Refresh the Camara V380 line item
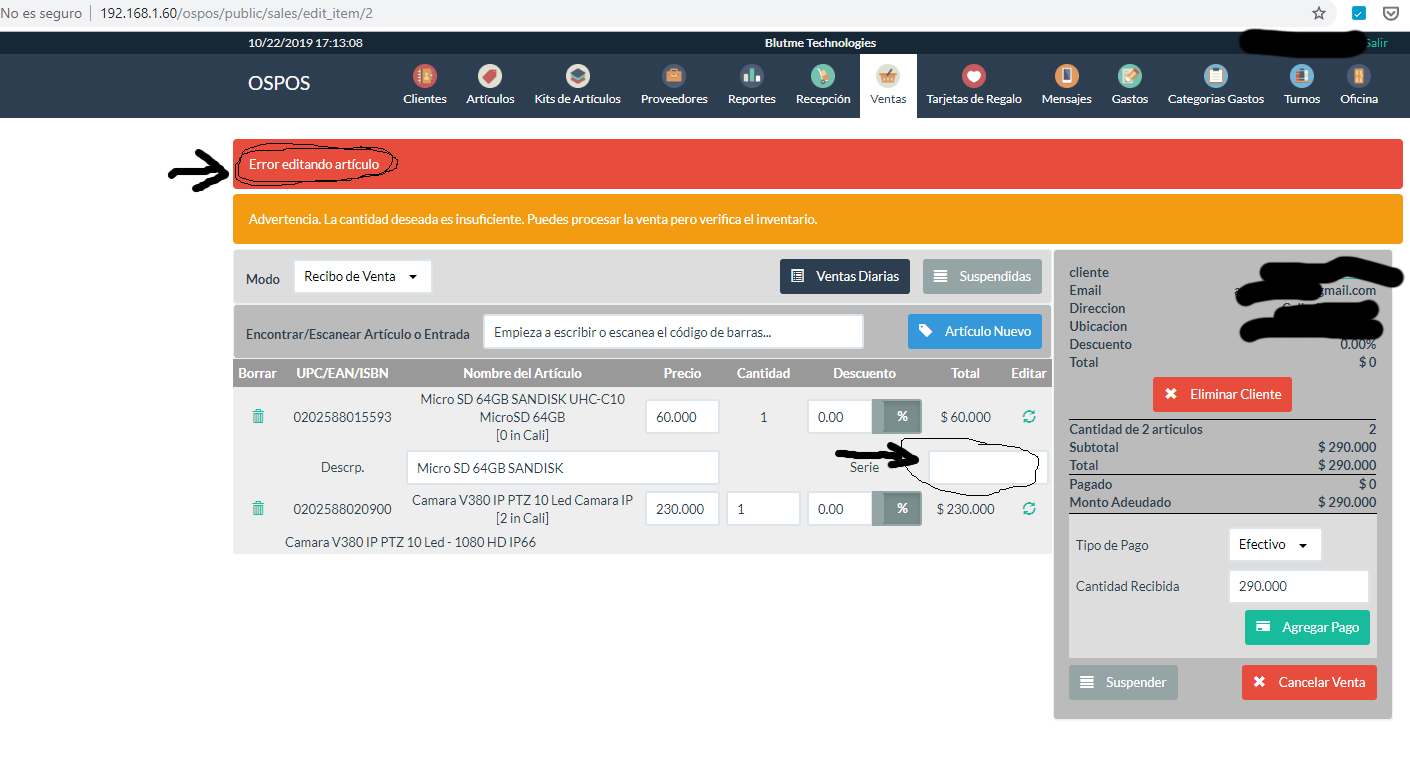Viewport: 1410px width, 762px height. click(1028, 508)
